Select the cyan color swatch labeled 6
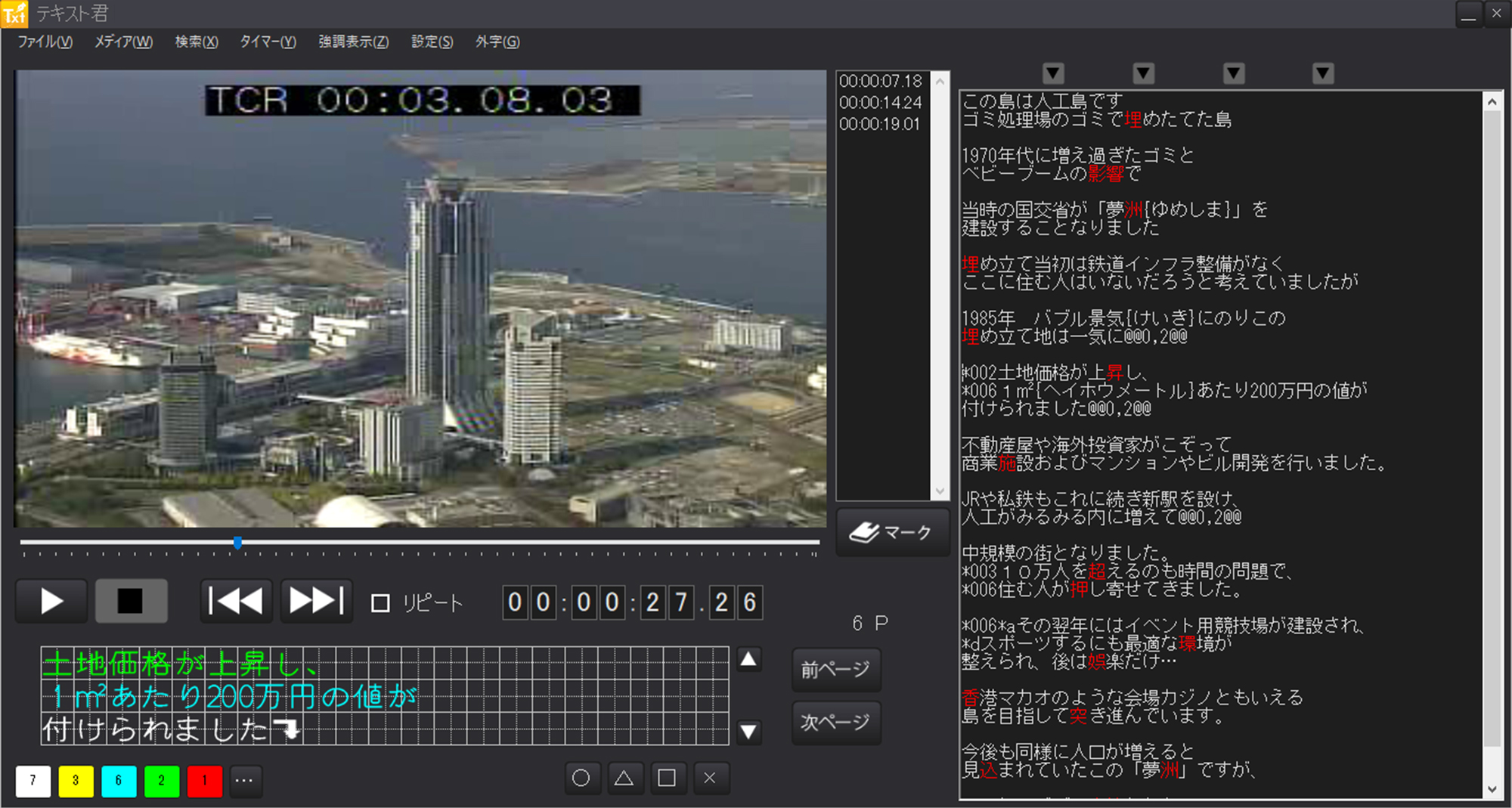 (x=119, y=781)
